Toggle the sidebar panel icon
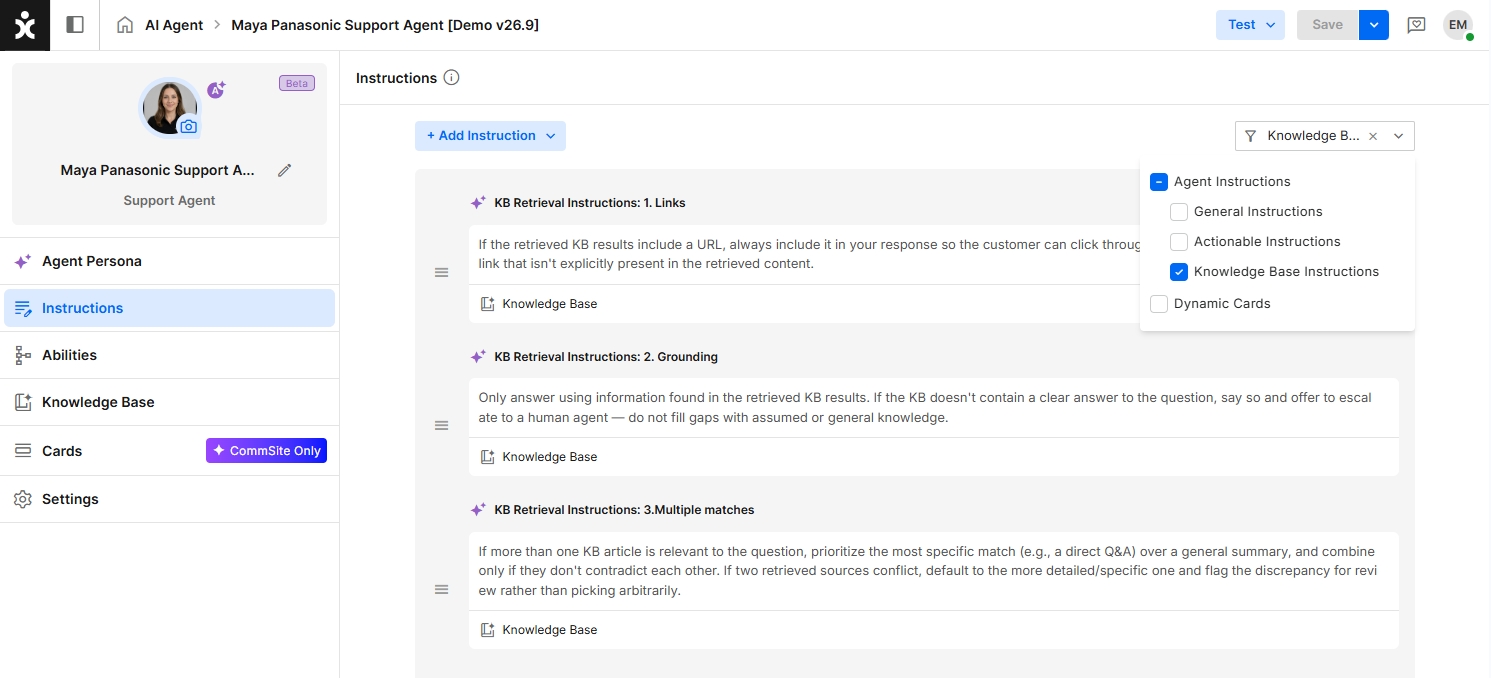Screen dimensions: 1491x678 pyautogui.click(x=75, y=25)
